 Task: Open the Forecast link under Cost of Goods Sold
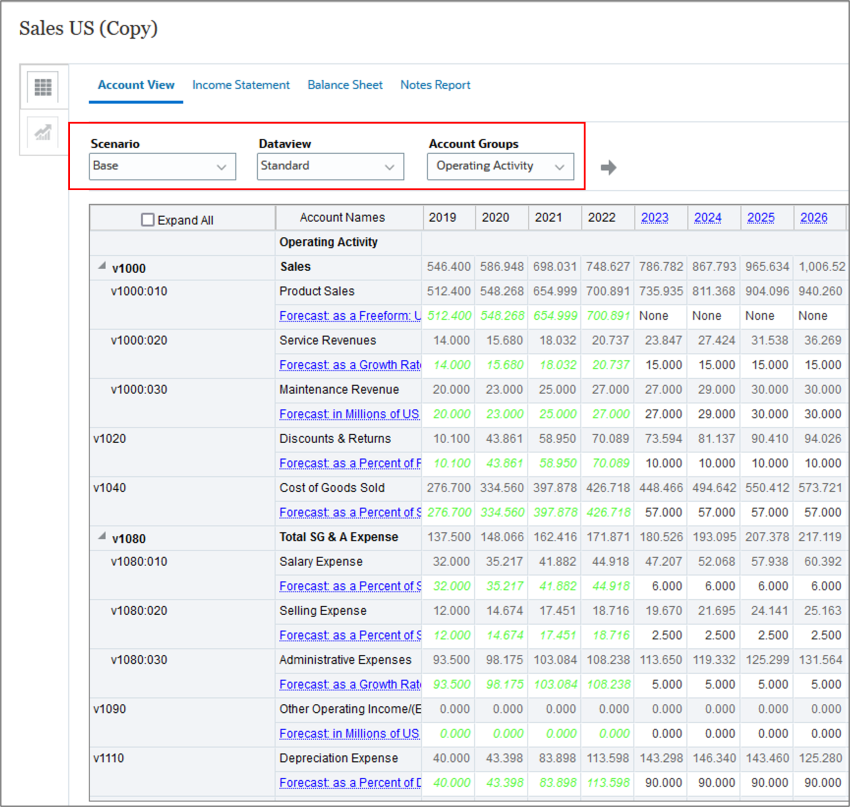[349, 512]
